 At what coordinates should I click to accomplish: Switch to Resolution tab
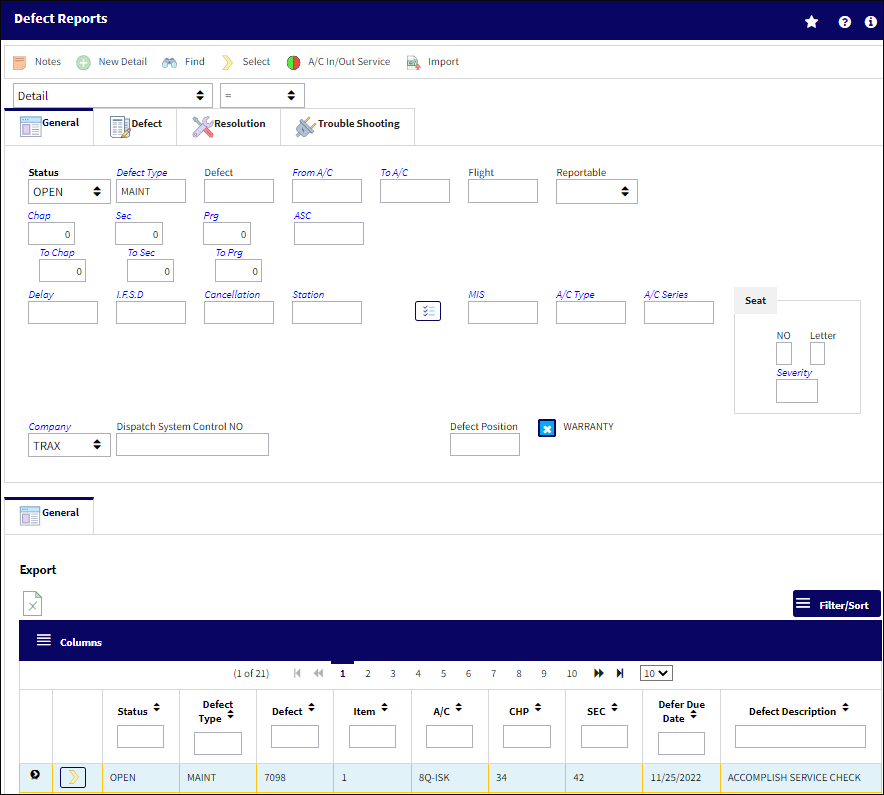(x=228, y=126)
